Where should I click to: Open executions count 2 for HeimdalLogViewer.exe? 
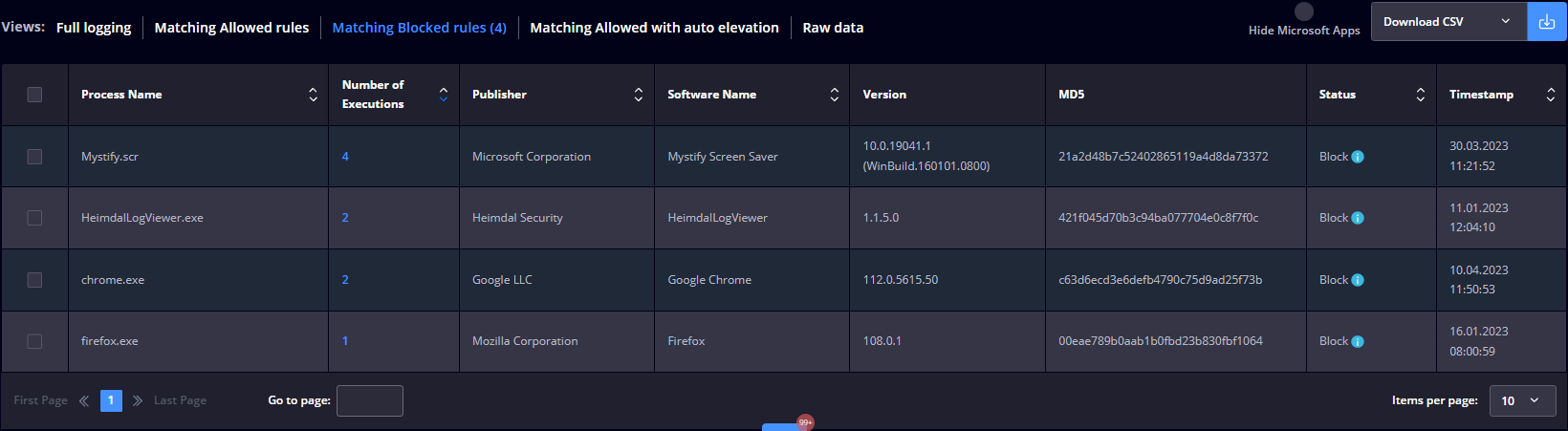(345, 218)
